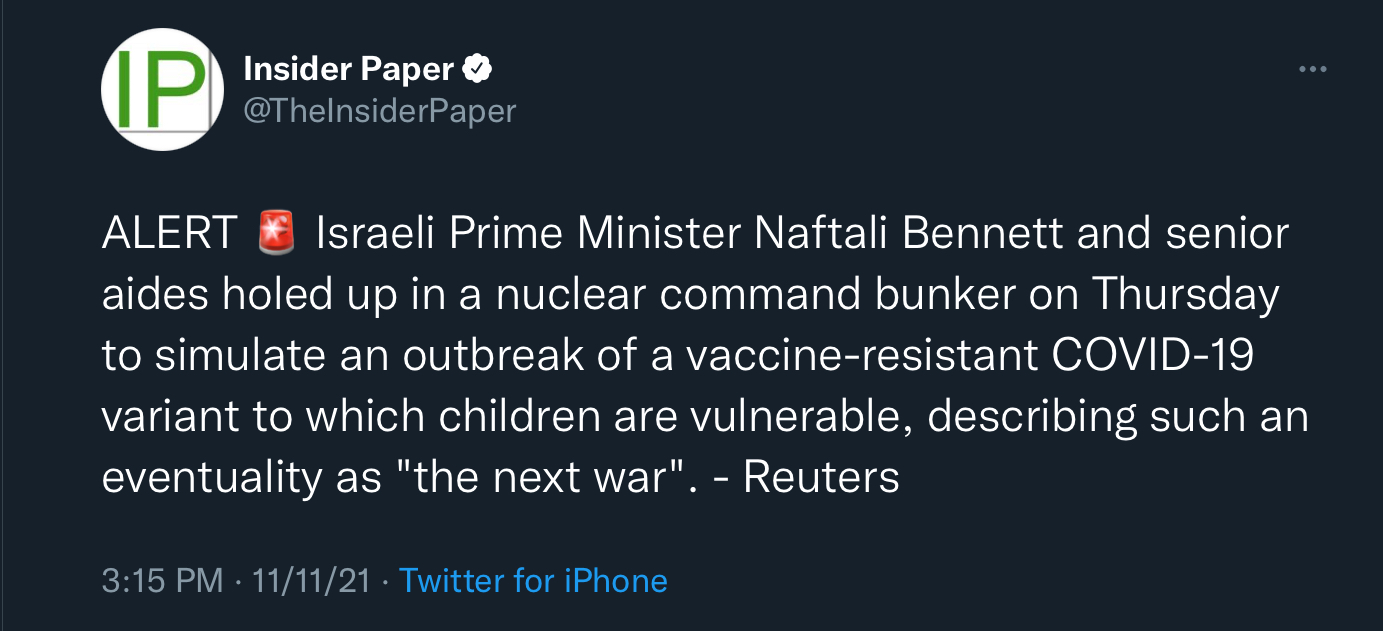Open the @TheInsiderPaper handle
1383x631 pixels.
click(x=380, y=110)
